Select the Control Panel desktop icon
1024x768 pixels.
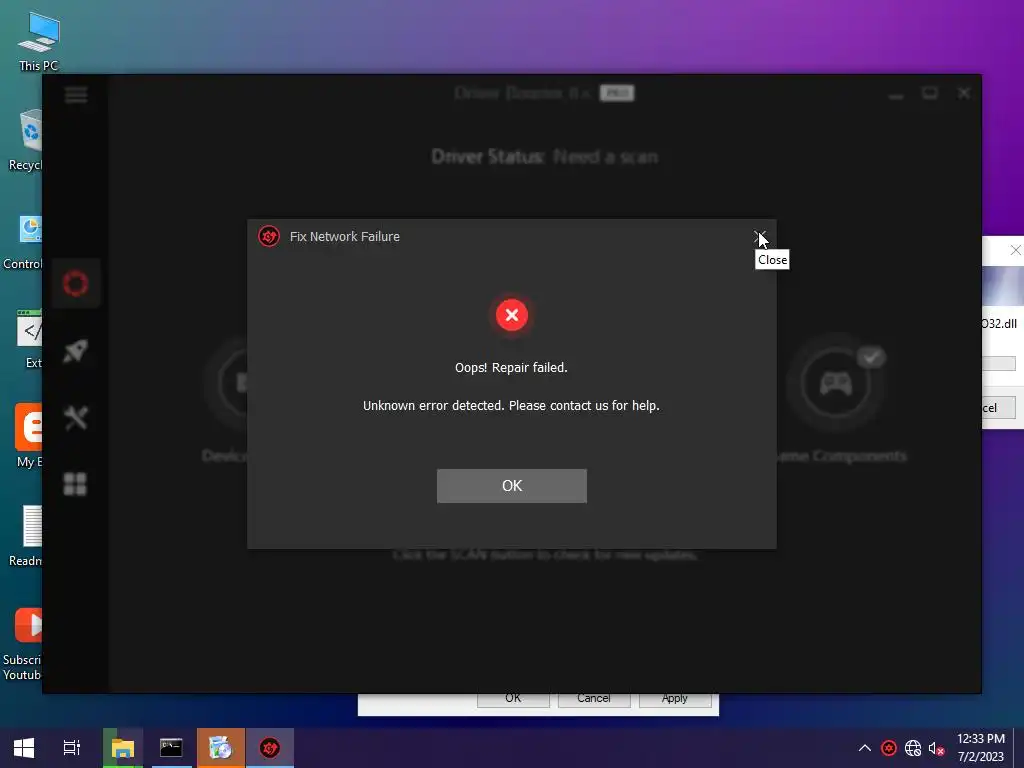tap(24, 240)
